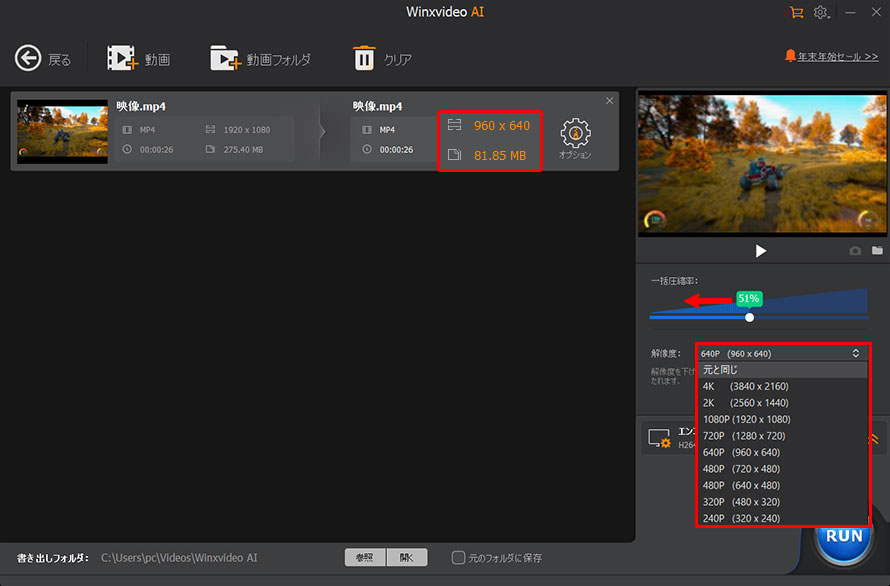This screenshot has height=586, width=890.
Task: Open the 年末年始セール sale link
Action: (x=830, y=57)
